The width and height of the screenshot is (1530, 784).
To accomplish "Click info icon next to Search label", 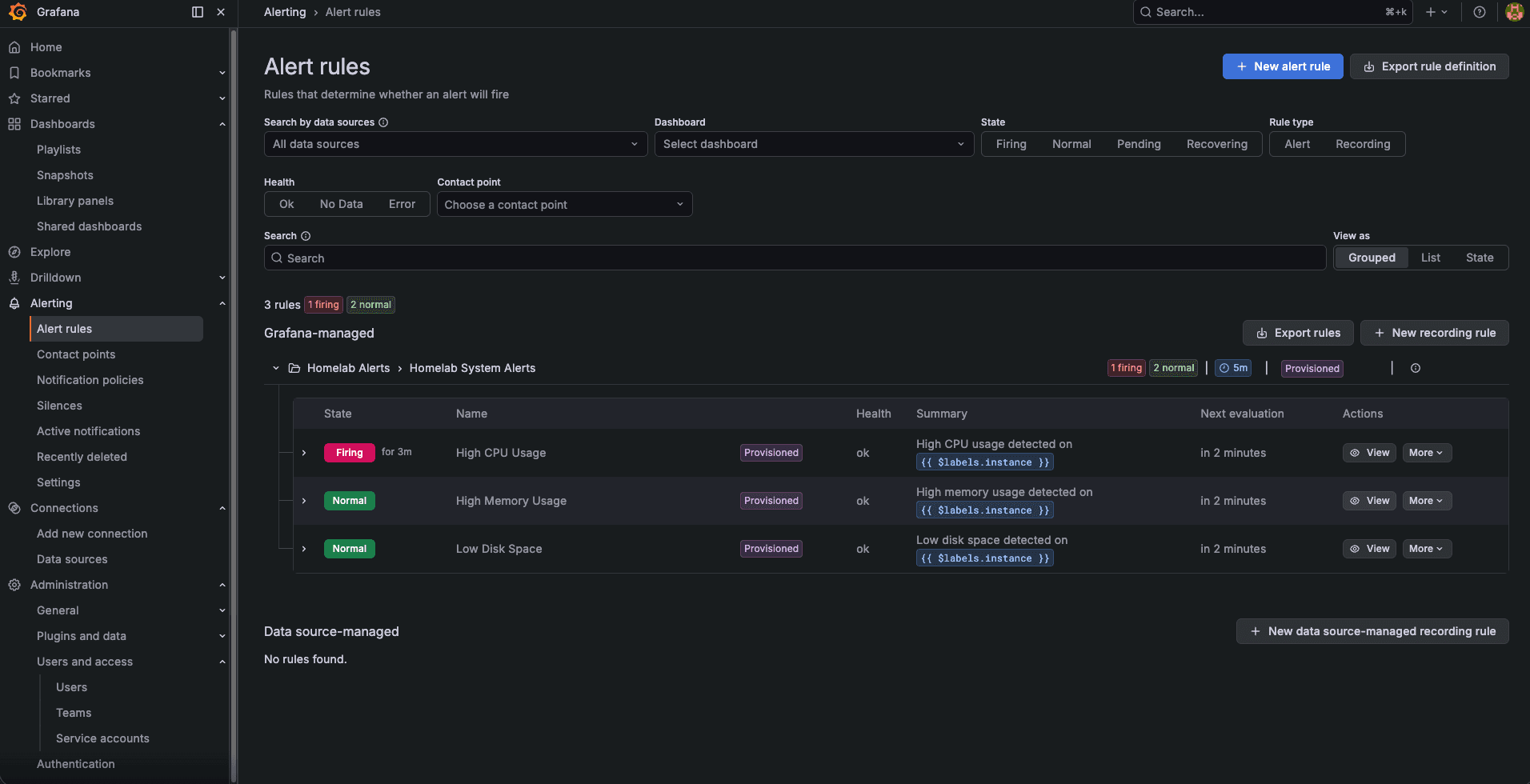I will pyautogui.click(x=306, y=236).
